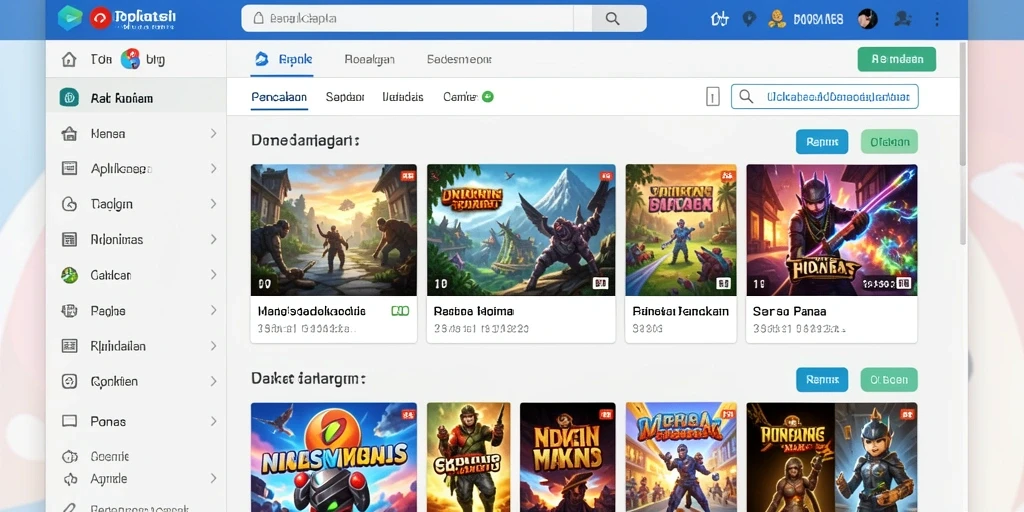The width and height of the screenshot is (1024, 512).
Task: Click the colorful round badge next to blg
Action: [130, 59]
